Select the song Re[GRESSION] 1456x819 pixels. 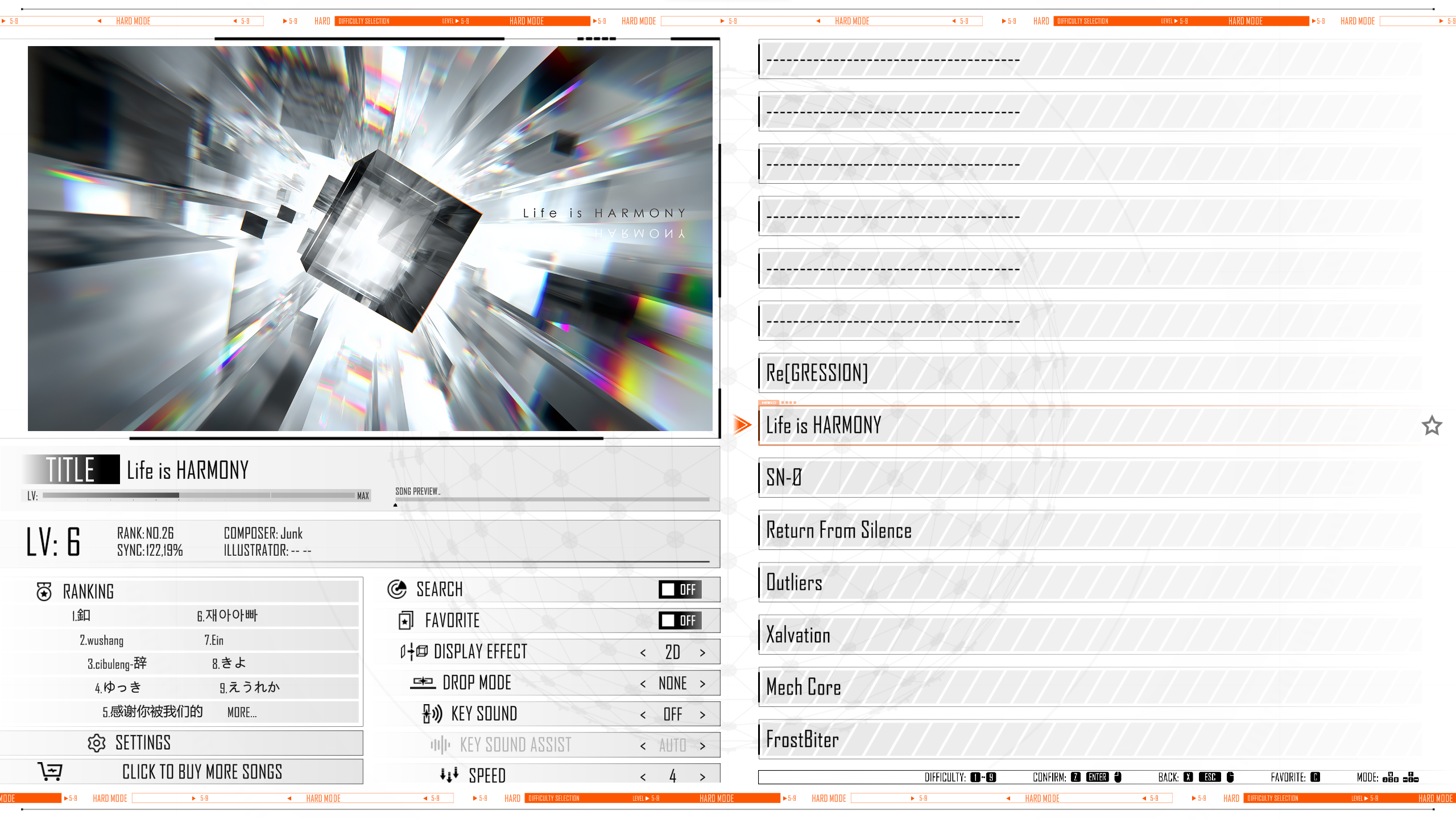pyautogui.click(x=1090, y=373)
